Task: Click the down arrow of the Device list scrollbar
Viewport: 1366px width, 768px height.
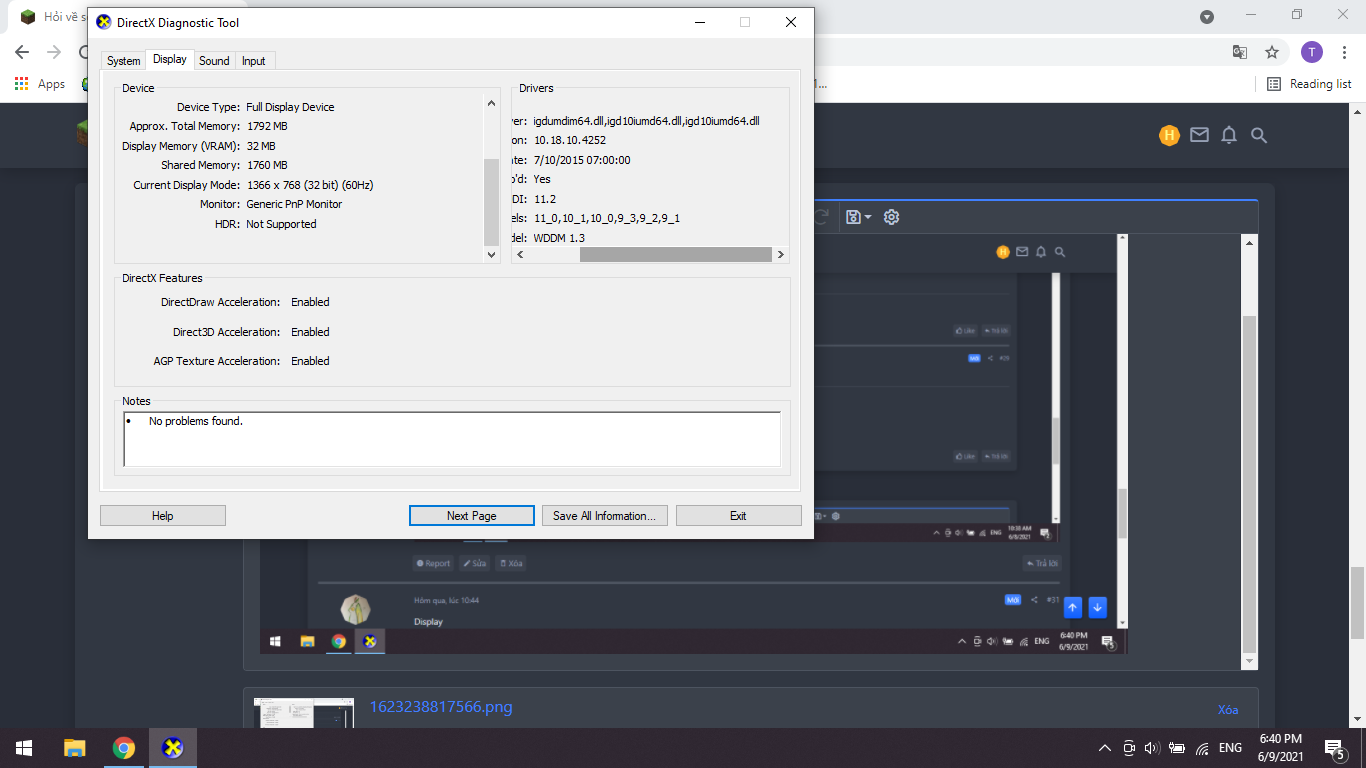Action: tap(491, 255)
